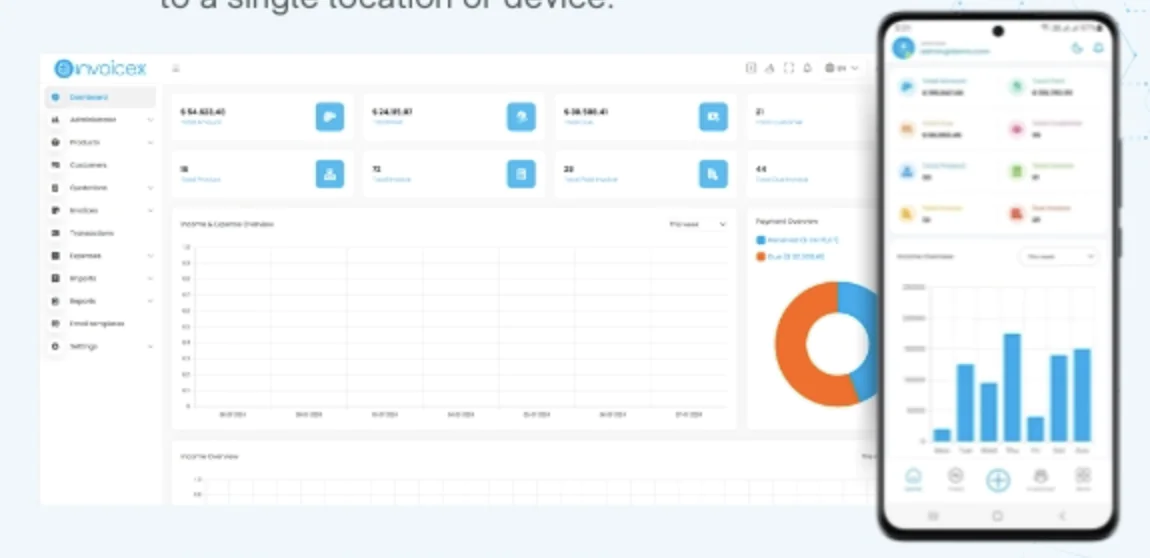This screenshot has height=558, width=1150.
Task: Click the Total Invoice card icon
Action: click(521, 174)
